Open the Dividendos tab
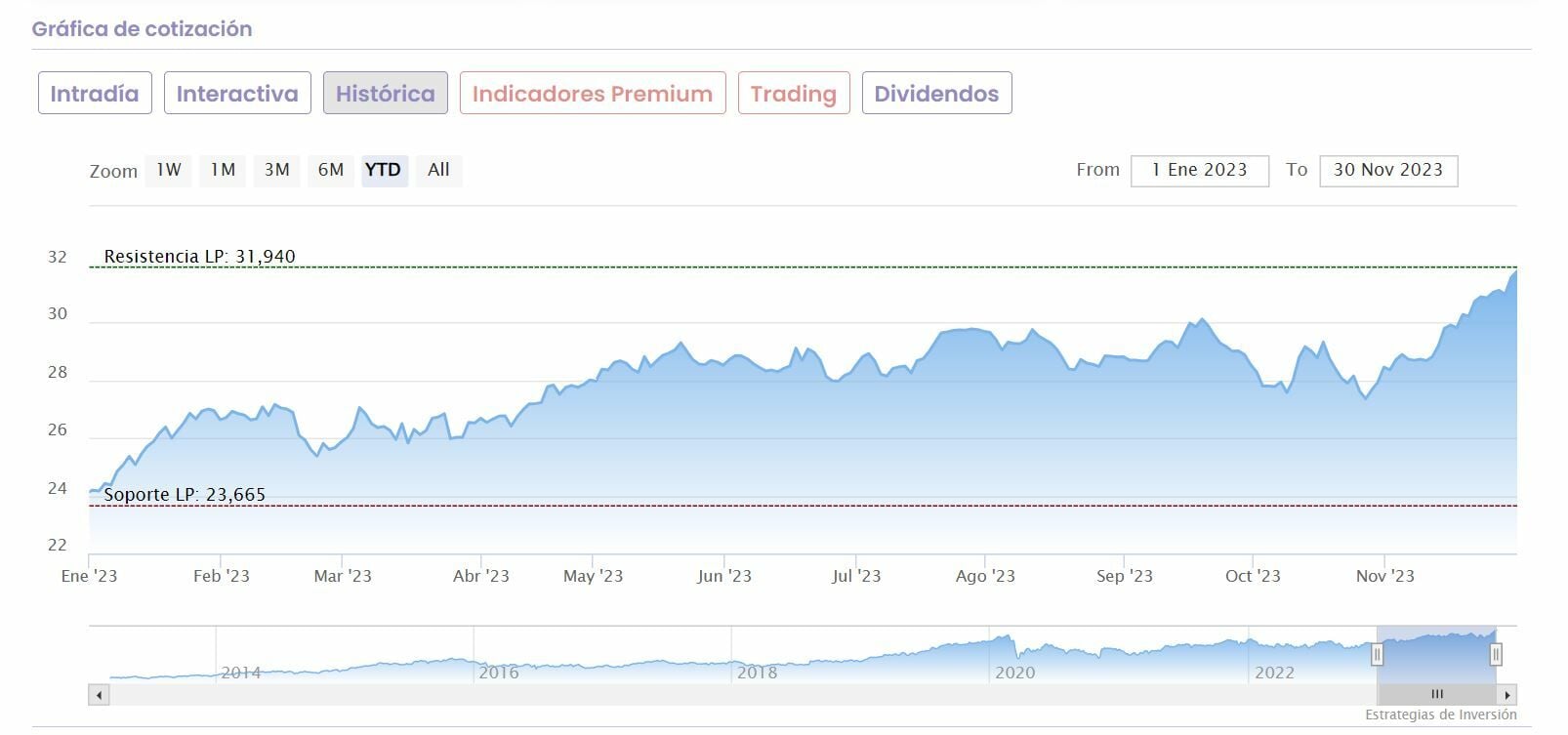This screenshot has width=1568, height=735. pyautogui.click(x=936, y=94)
